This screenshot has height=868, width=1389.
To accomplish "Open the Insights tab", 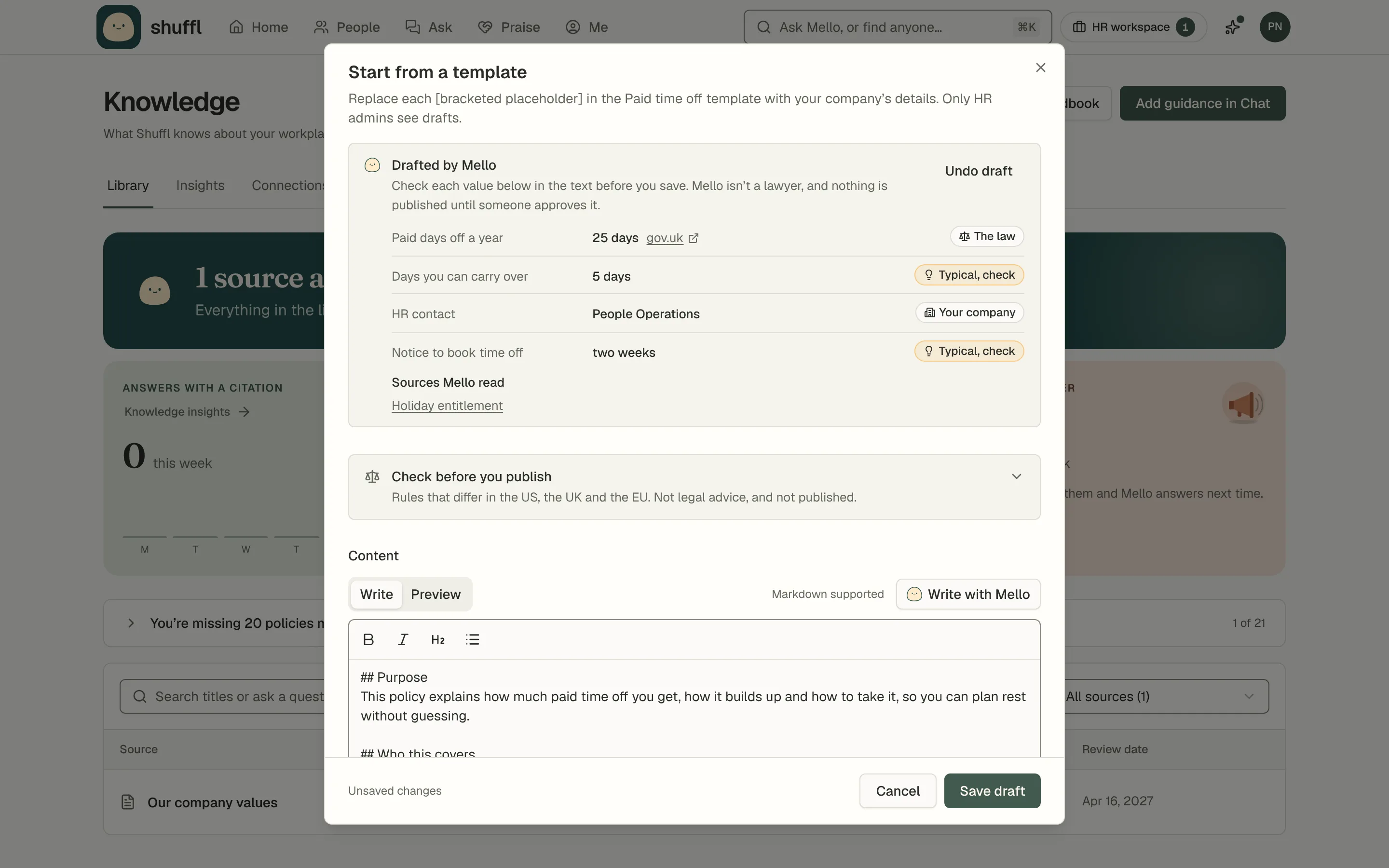I will tap(200, 186).
